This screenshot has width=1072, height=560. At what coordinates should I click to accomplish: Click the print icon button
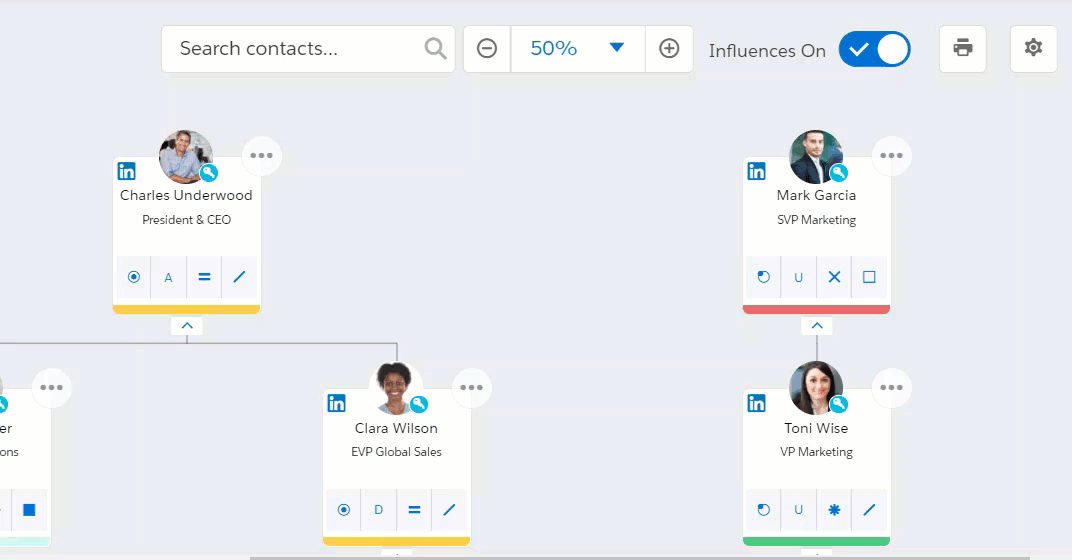(963, 49)
